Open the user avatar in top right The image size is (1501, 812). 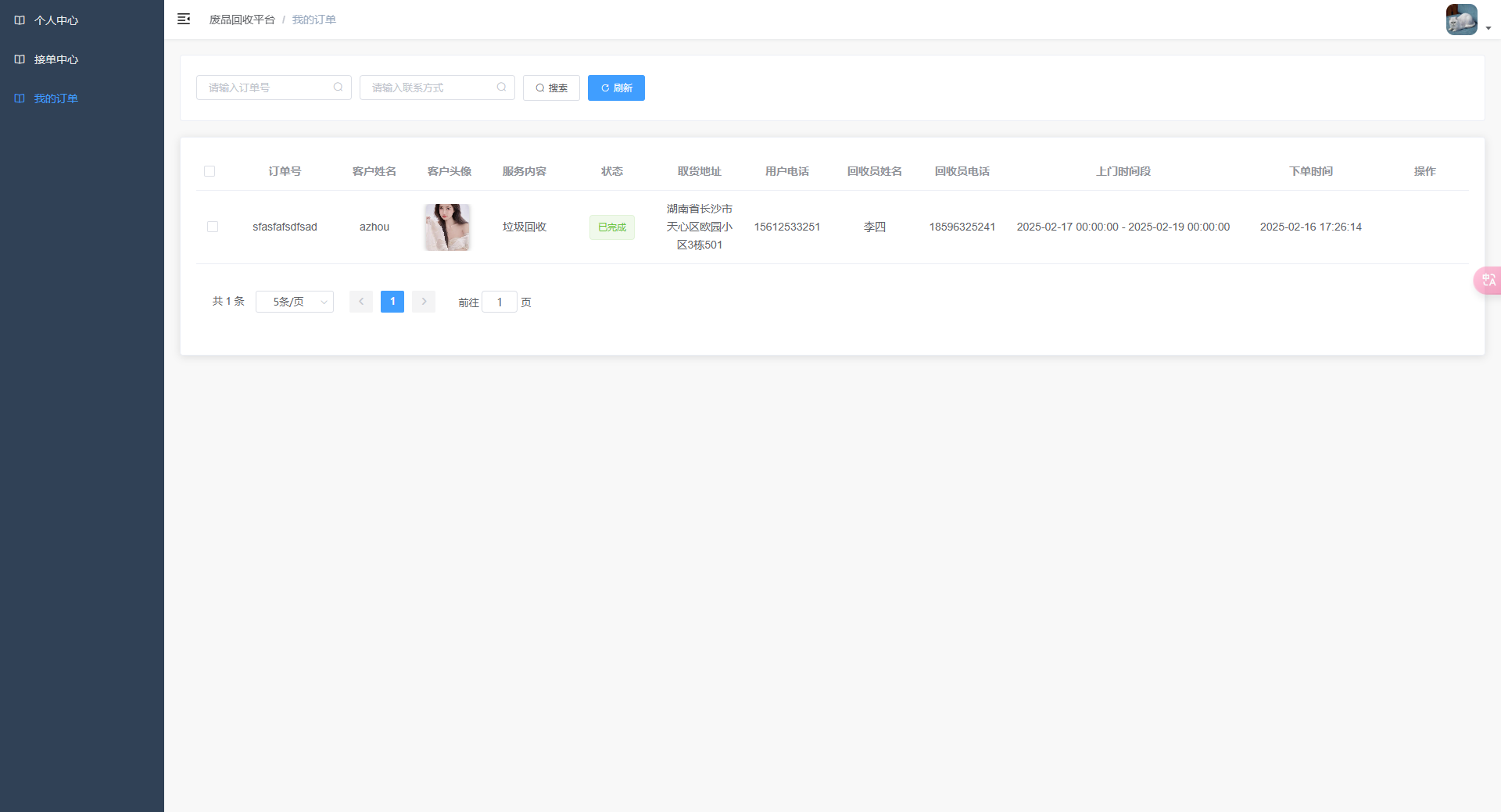point(1461,20)
